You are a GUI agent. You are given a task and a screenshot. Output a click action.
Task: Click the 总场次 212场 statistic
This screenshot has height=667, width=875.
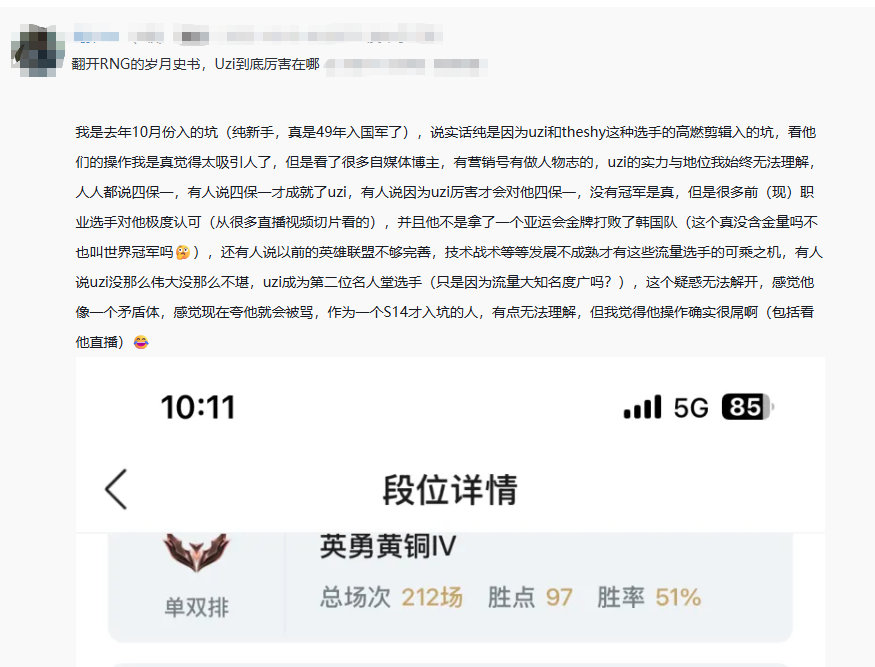point(391,597)
